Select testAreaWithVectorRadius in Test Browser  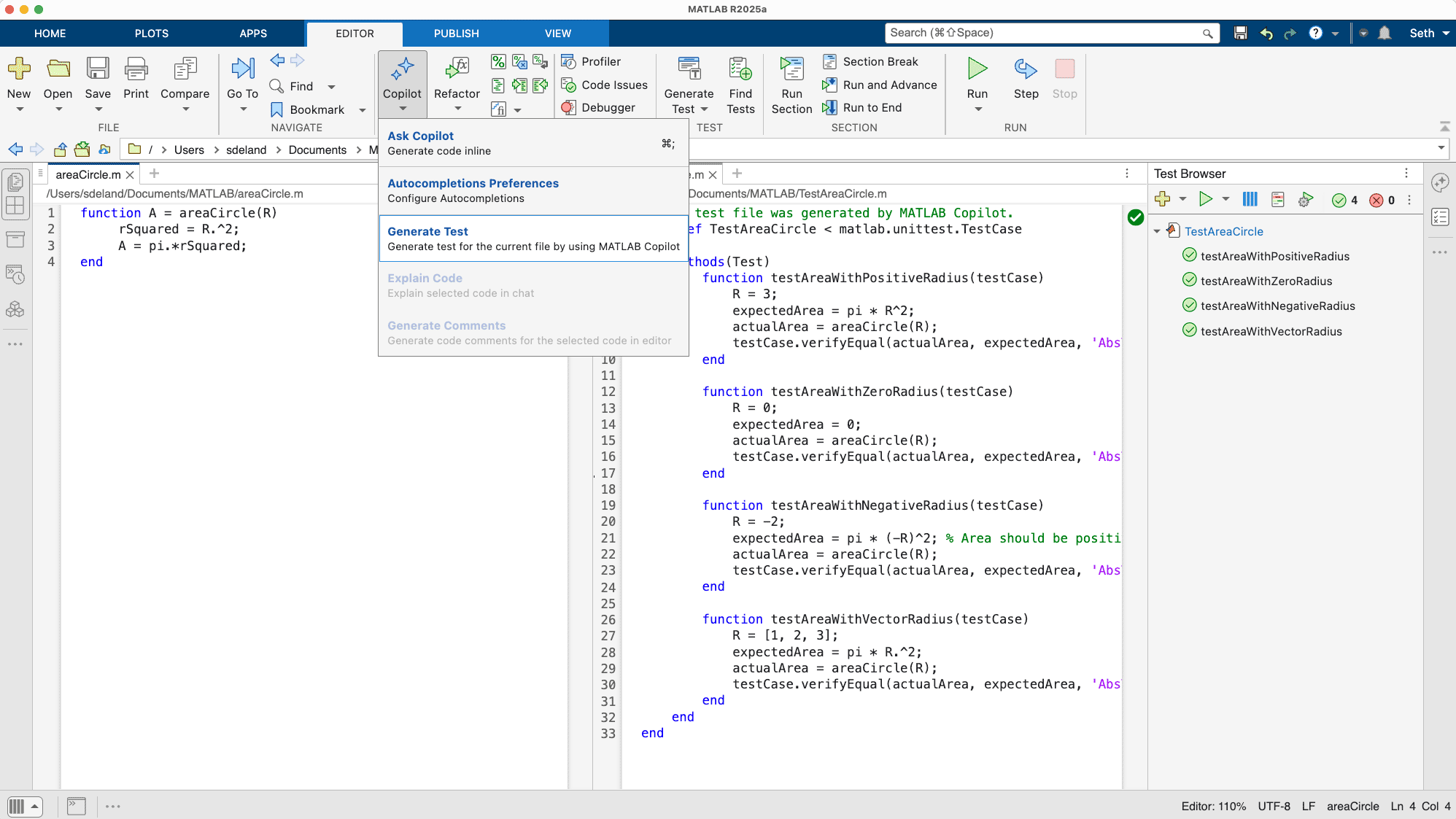[x=1271, y=330]
